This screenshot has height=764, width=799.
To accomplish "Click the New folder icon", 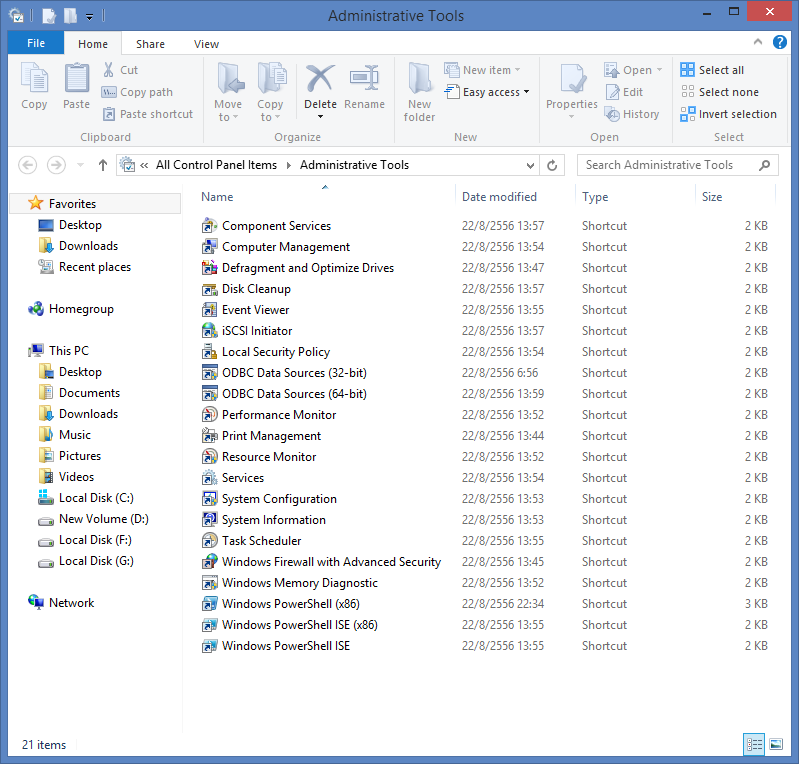I will 419,78.
